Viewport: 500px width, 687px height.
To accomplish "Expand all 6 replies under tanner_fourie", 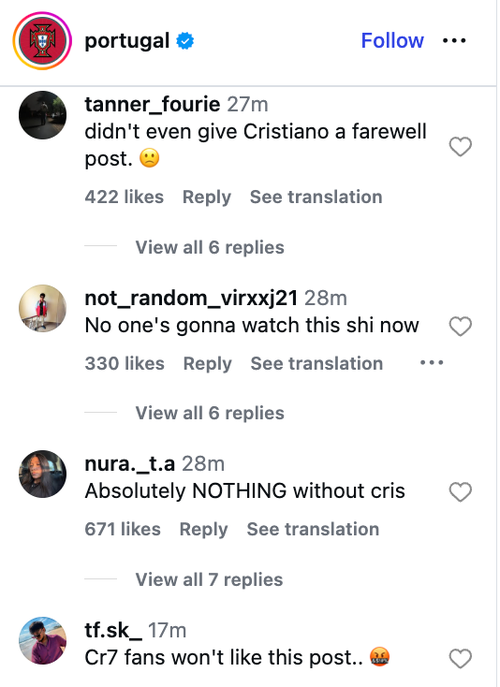I will [x=209, y=248].
